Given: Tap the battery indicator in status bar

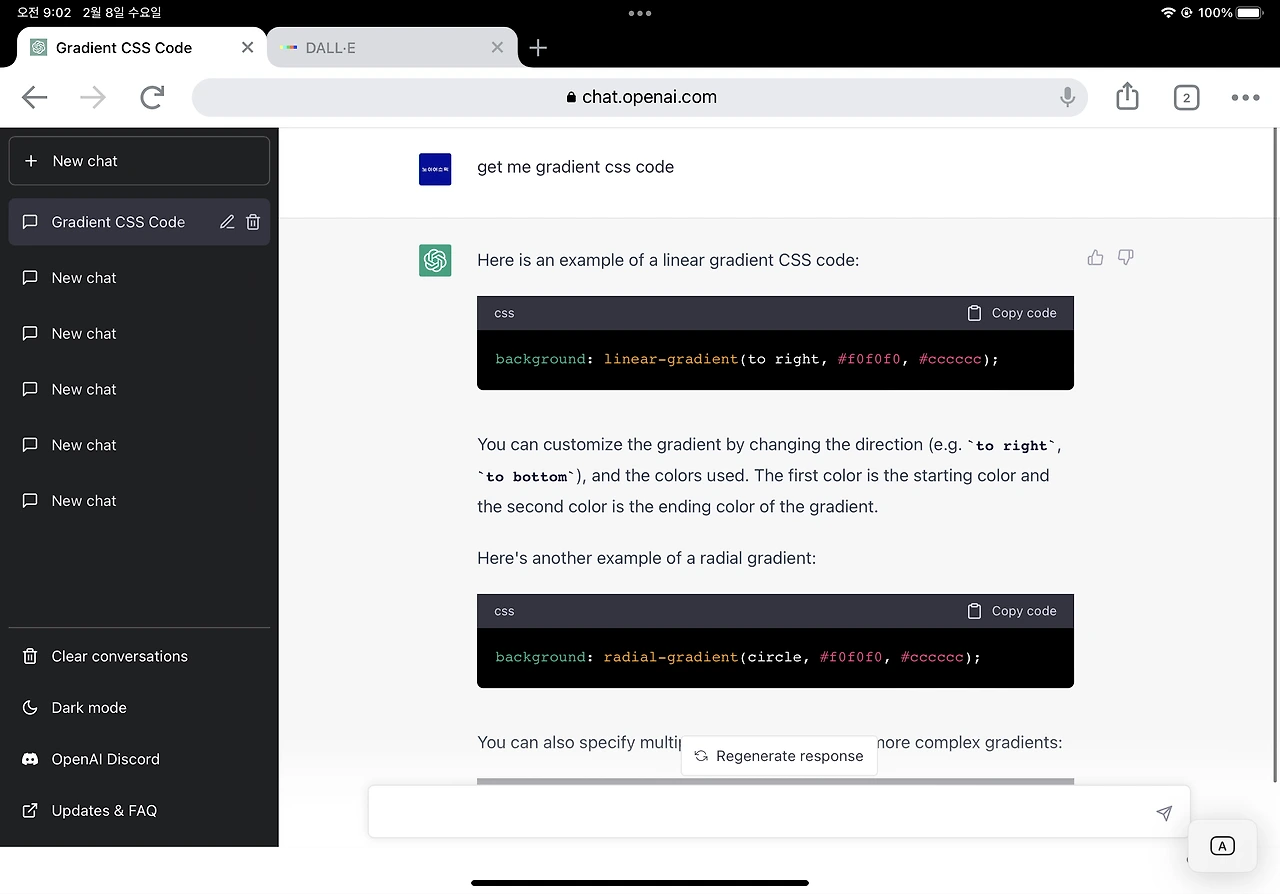Looking at the screenshot, I should [1250, 13].
